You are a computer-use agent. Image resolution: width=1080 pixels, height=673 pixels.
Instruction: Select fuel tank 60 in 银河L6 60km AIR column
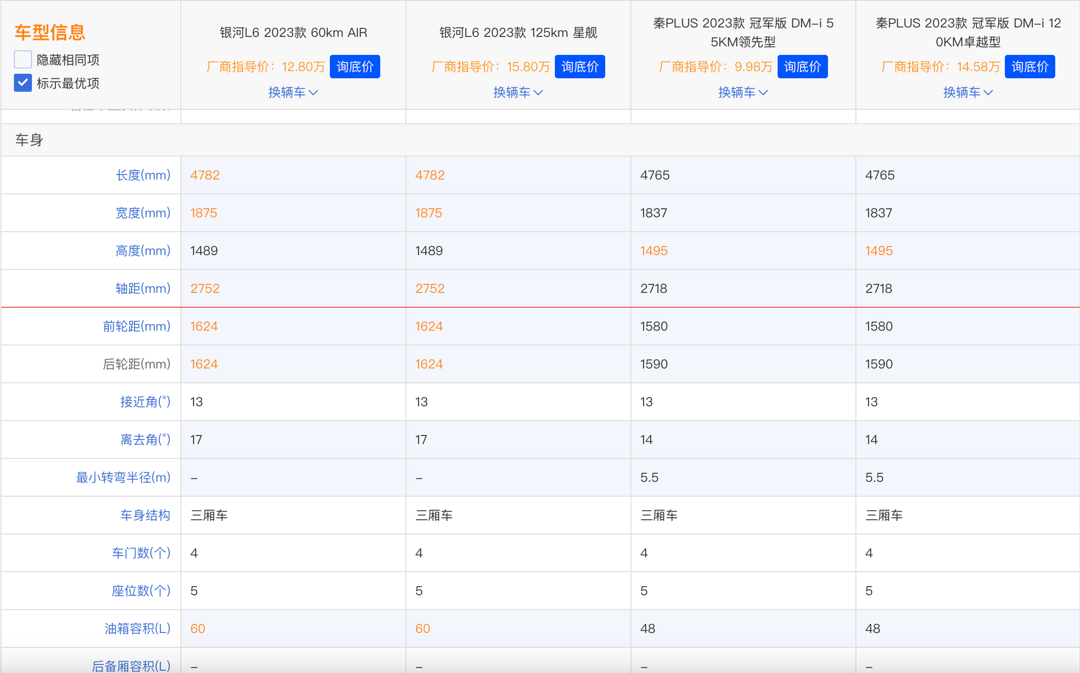pyautogui.click(x=198, y=629)
